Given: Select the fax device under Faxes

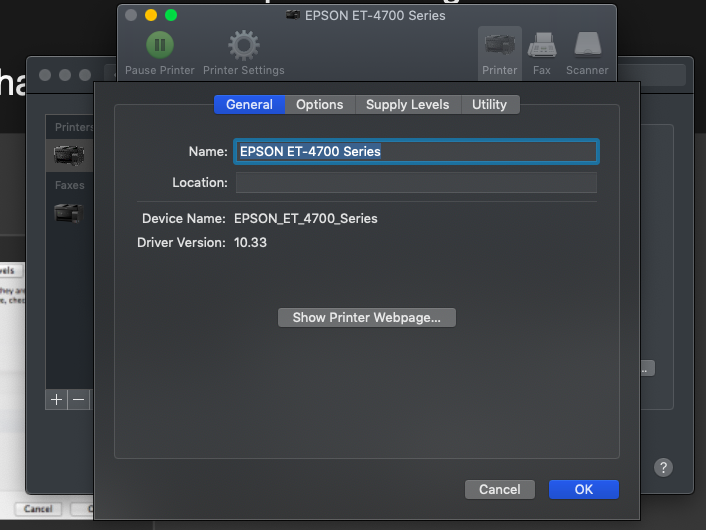Looking at the screenshot, I should (x=69, y=213).
